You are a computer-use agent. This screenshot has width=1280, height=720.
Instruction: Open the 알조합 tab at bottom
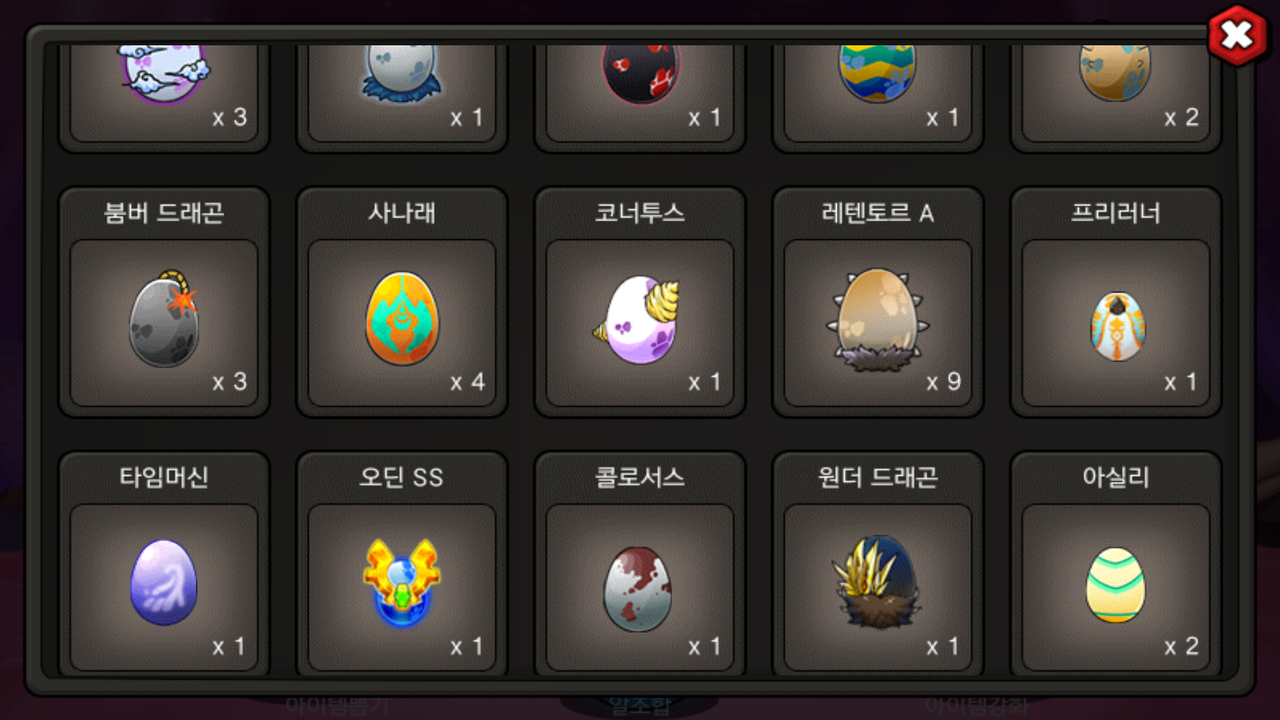click(639, 706)
